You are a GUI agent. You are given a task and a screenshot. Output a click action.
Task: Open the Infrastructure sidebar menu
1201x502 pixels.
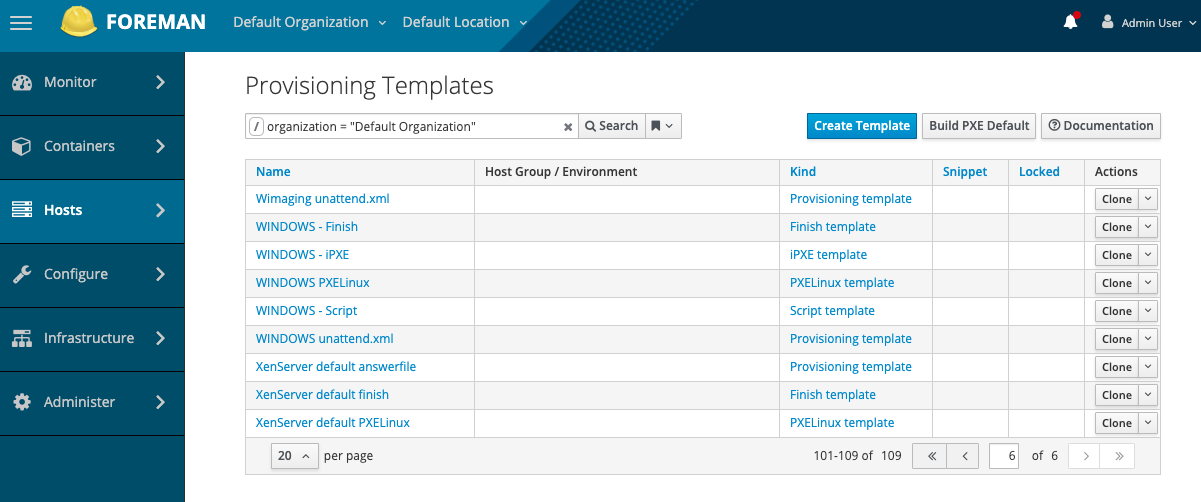click(92, 338)
